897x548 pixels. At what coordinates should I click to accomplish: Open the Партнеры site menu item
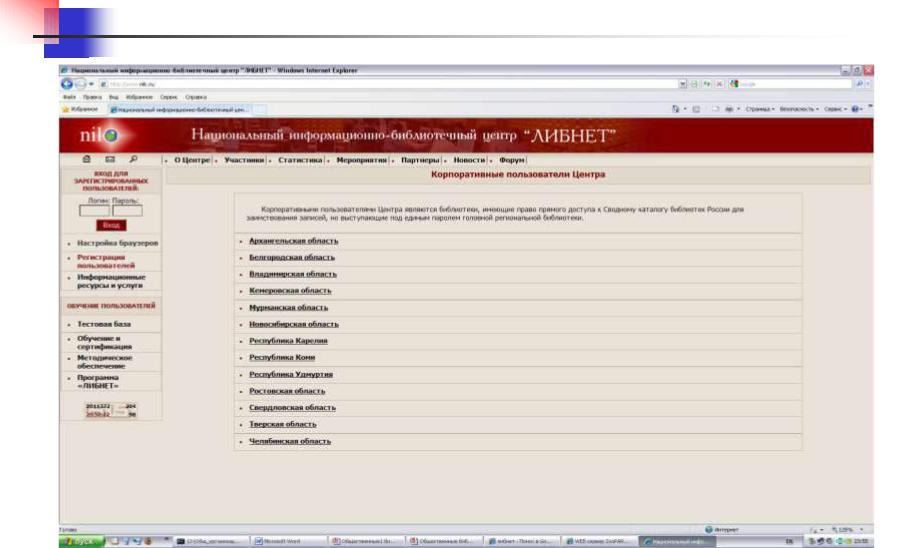point(420,160)
